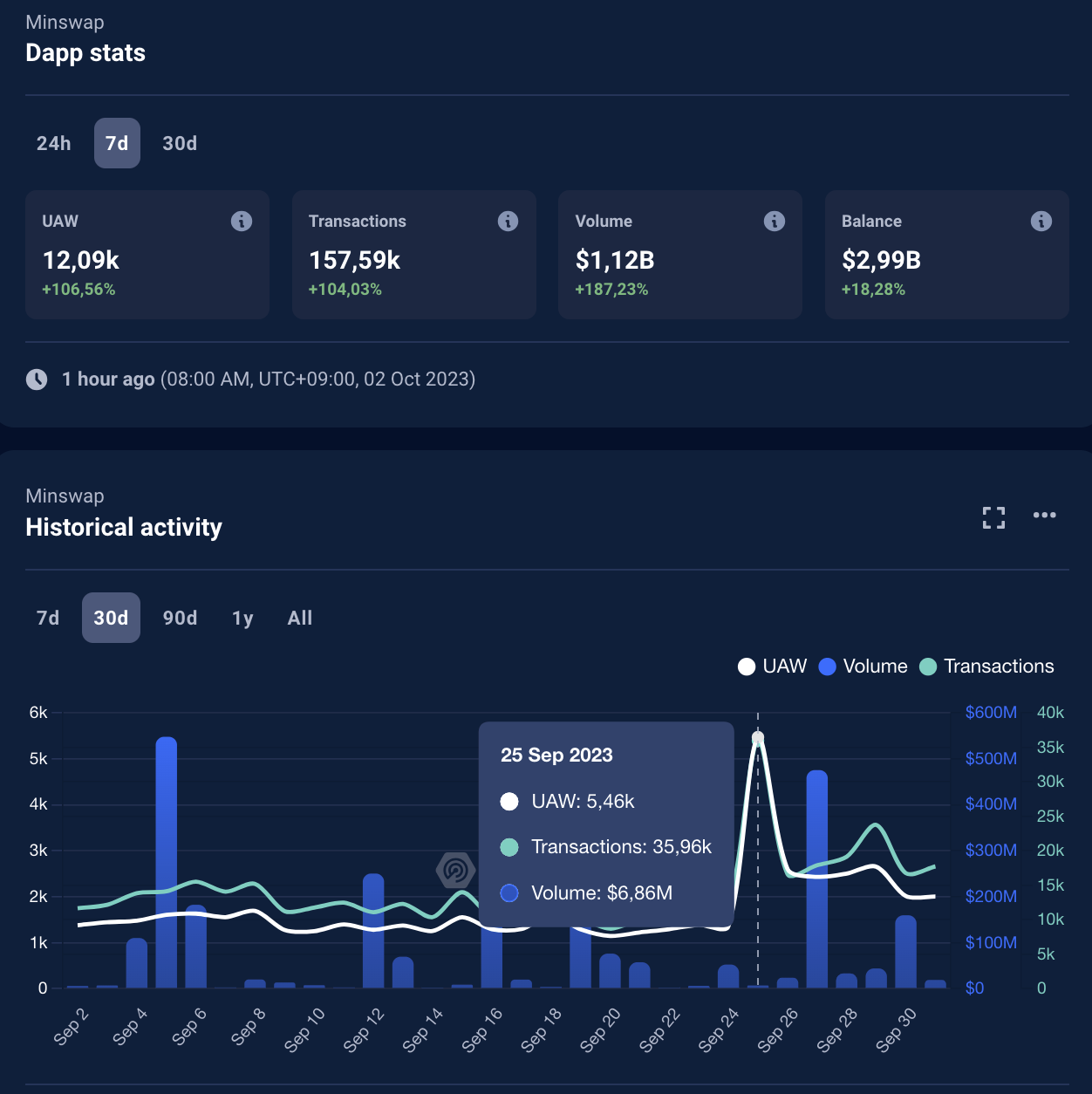Click the Sep 30 volume bar
Screen dimensions: 1092x1094
pyautogui.click(x=906, y=952)
